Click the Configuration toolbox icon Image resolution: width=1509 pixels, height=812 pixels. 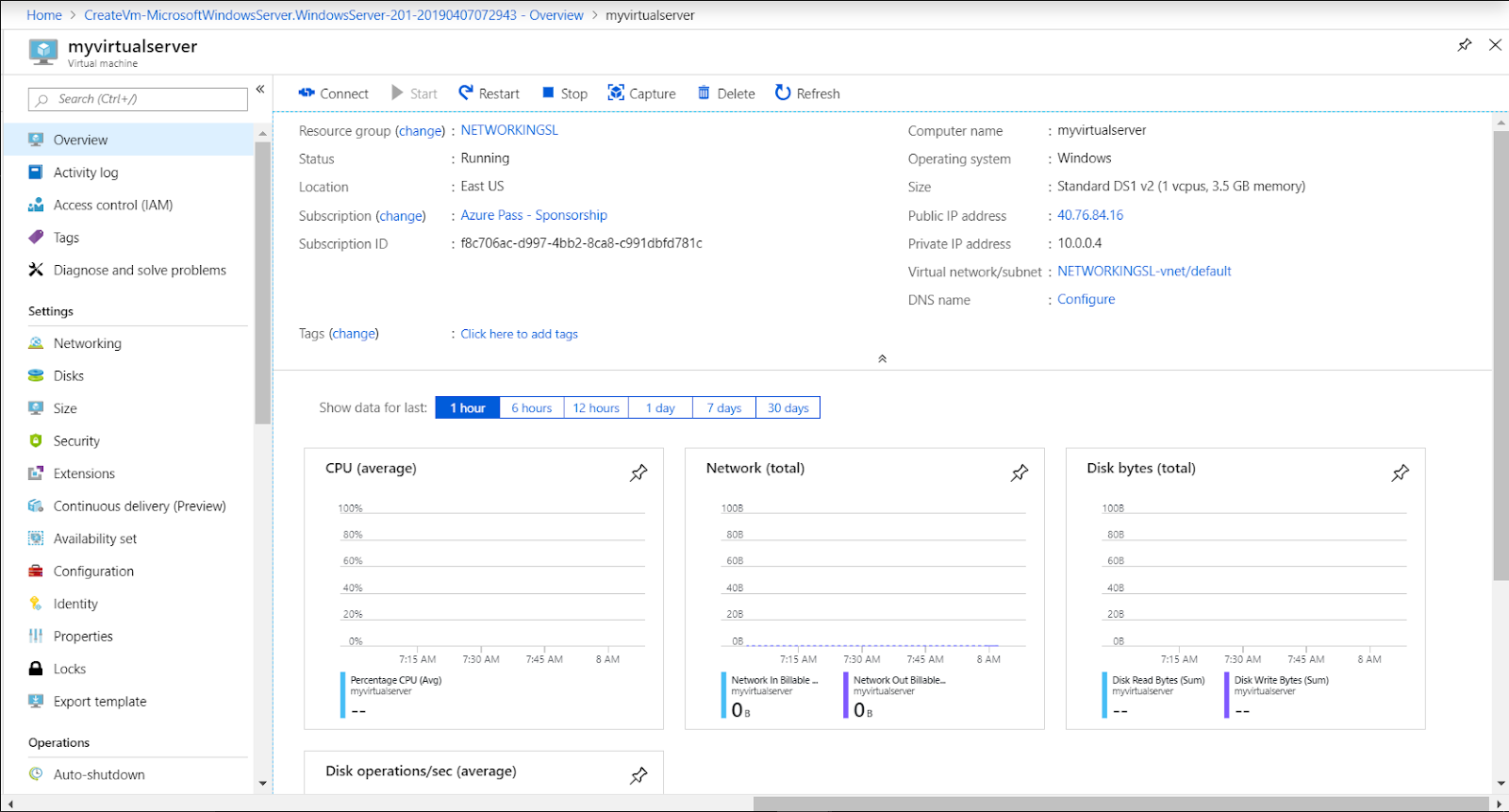[36, 571]
